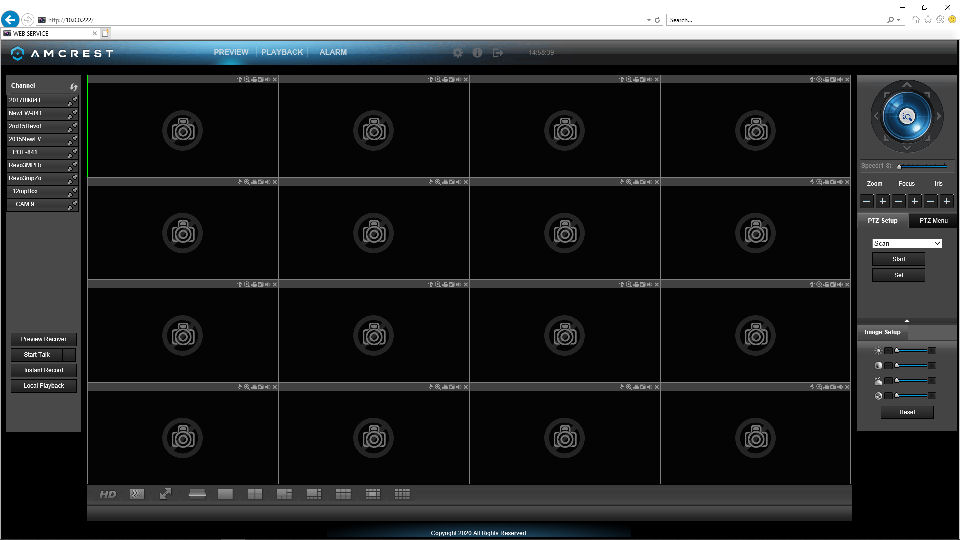Close the top-right video window with its X
The width and height of the screenshot is (960, 540).
pyautogui.click(x=847, y=80)
